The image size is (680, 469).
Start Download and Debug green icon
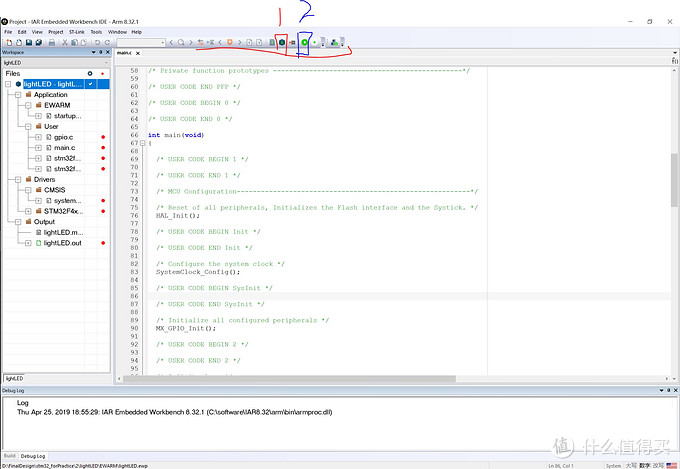(x=304, y=43)
